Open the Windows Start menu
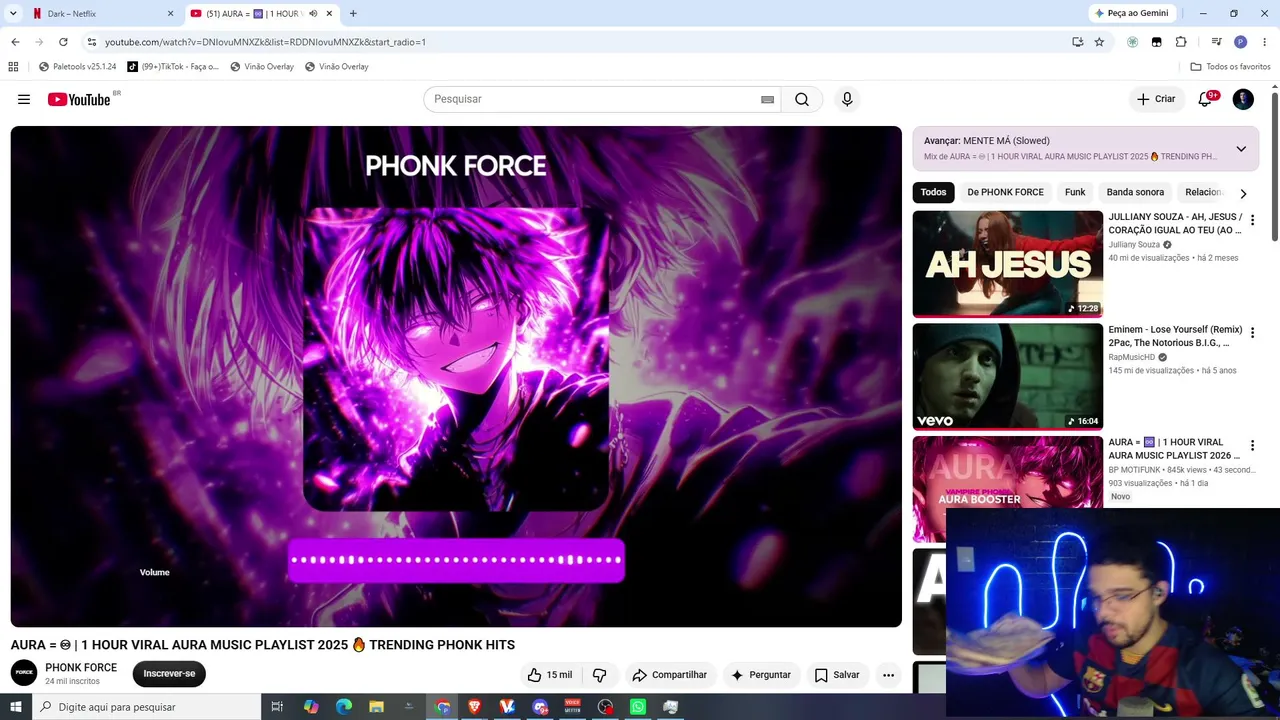Image resolution: width=1280 pixels, height=720 pixels. point(15,707)
